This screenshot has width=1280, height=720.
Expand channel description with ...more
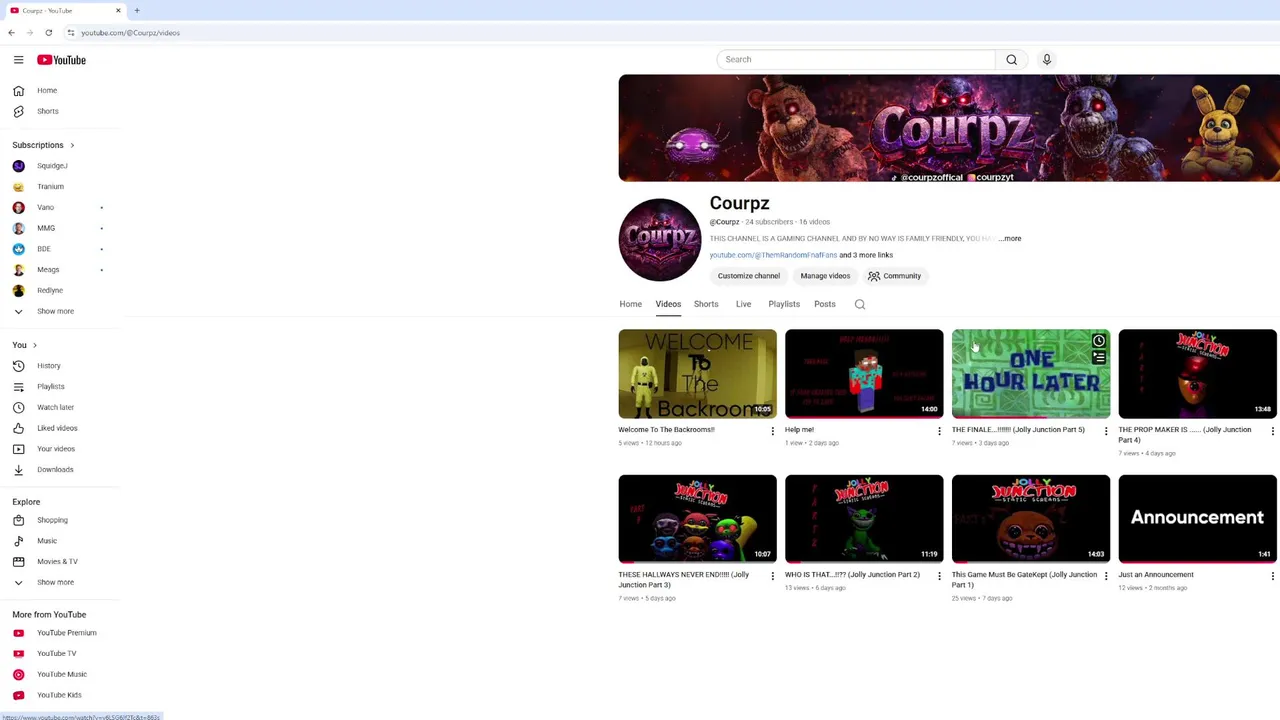[x=1010, y=239]
